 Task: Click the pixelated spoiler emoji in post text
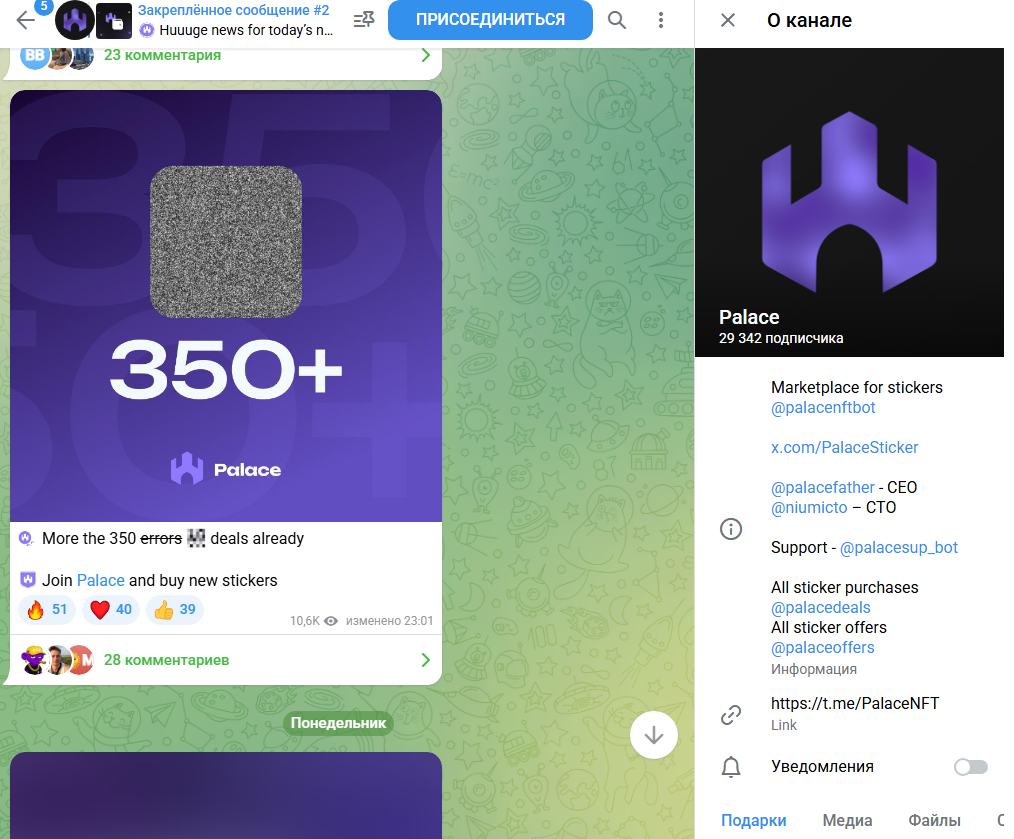196,538
